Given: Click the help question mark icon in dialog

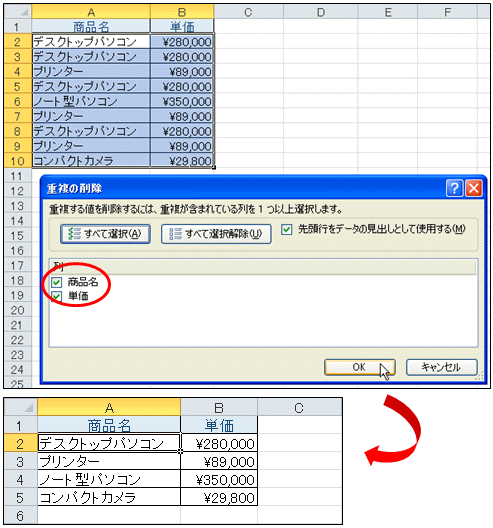Looking at the screenshot, I should coord(454,188).
